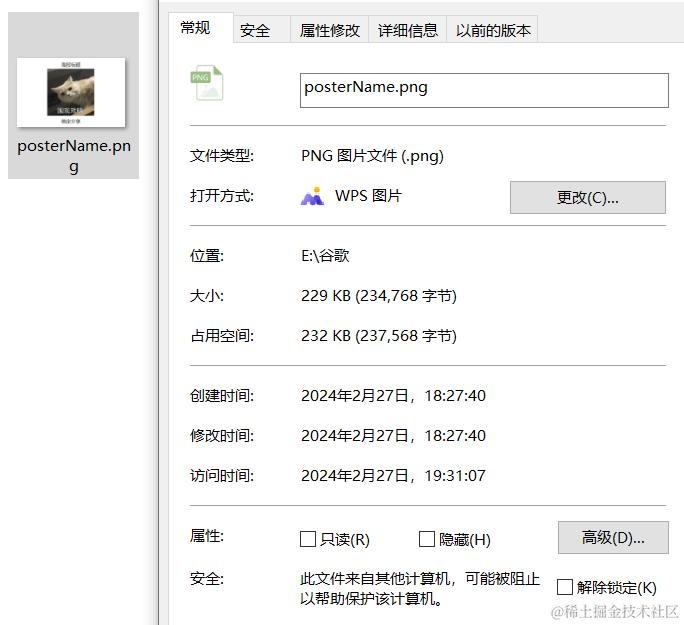Click the security warning text 此文件来自其他计算机
The height and width of the screenshot is (625, 684).
(420, 589)
